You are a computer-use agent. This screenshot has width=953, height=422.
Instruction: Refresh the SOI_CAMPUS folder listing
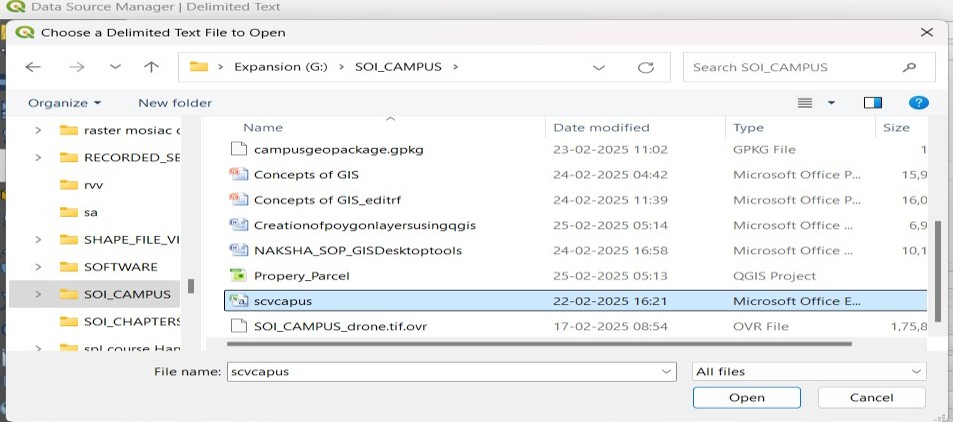(x=645, y=67)
